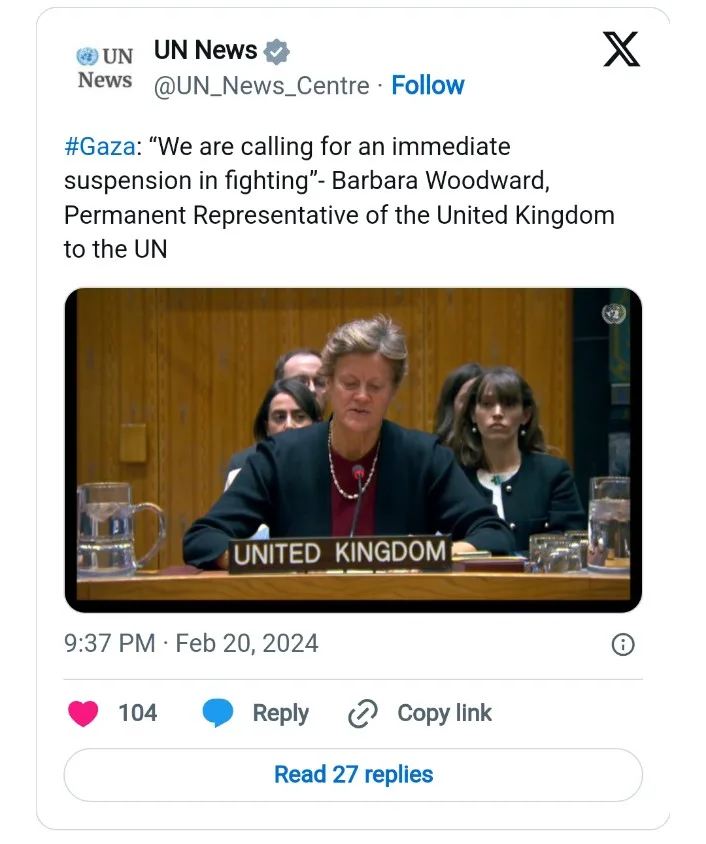Click the 104 likes count

pyautogui.click(x=138, y=713)
